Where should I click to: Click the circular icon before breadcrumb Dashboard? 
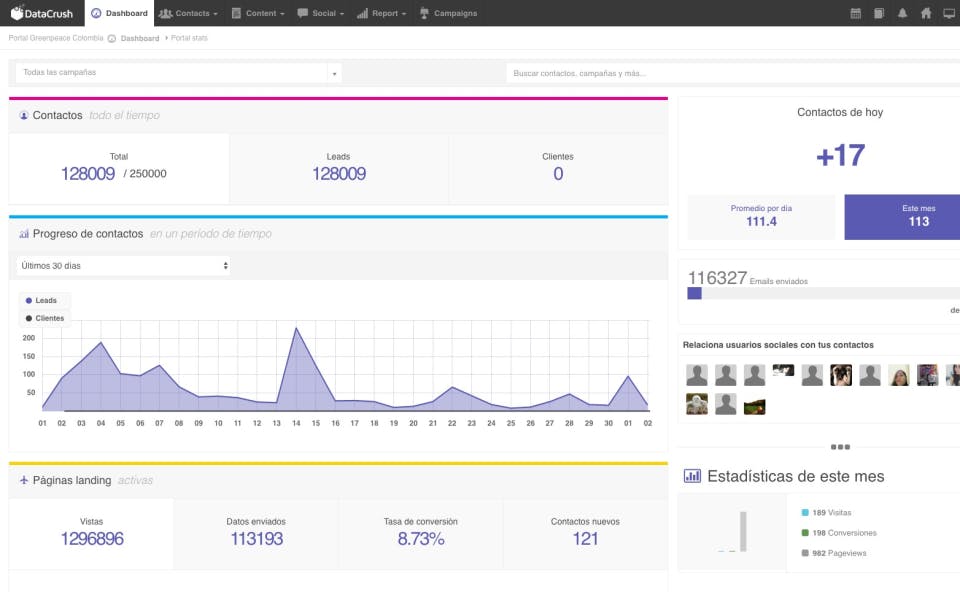(112, 38)
